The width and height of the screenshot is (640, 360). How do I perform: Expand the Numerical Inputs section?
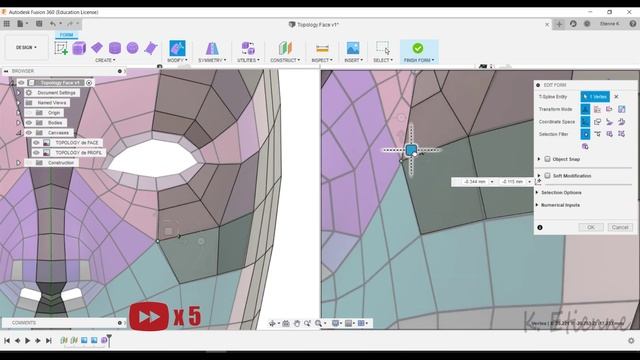(538, 205)
